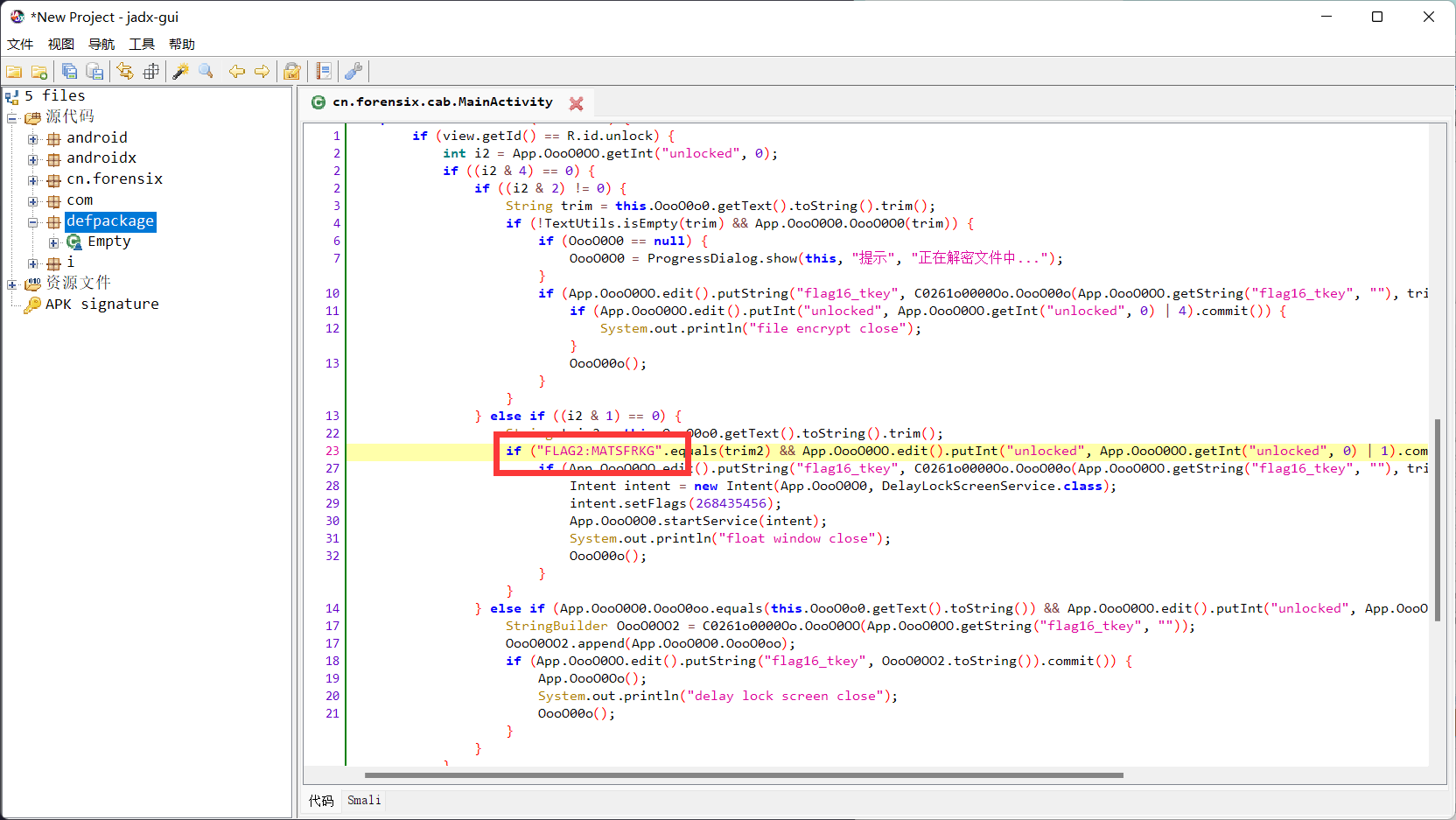Click the 5 files root icon
This screenshot has height=820, width=1456.
tap(12, 96)
